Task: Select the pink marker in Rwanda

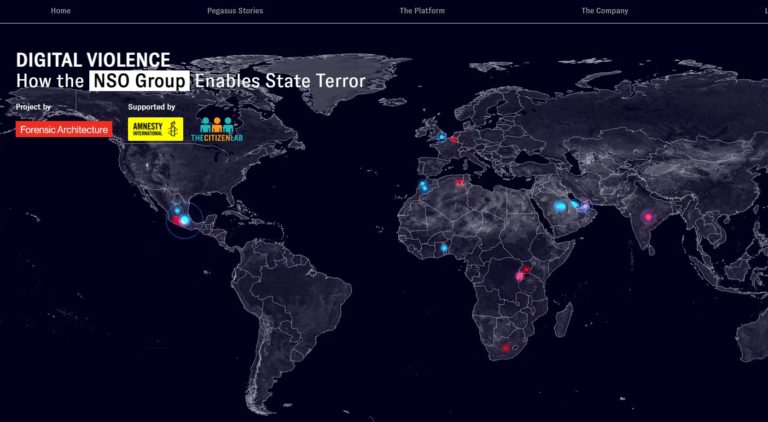Action: click(x=519, y=277)
